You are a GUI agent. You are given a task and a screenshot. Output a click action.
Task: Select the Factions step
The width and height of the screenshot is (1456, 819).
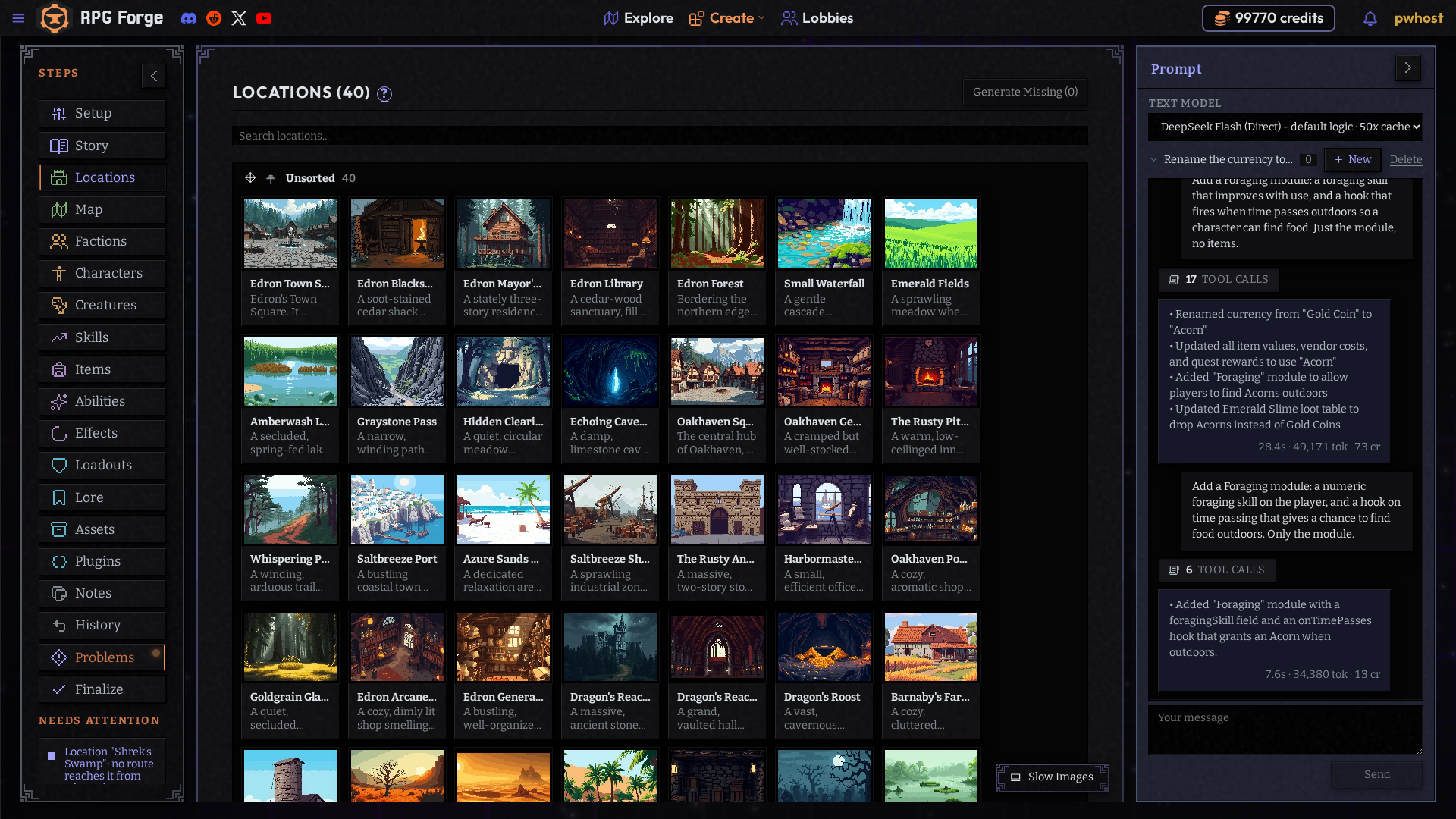click(x=102, y=241)
